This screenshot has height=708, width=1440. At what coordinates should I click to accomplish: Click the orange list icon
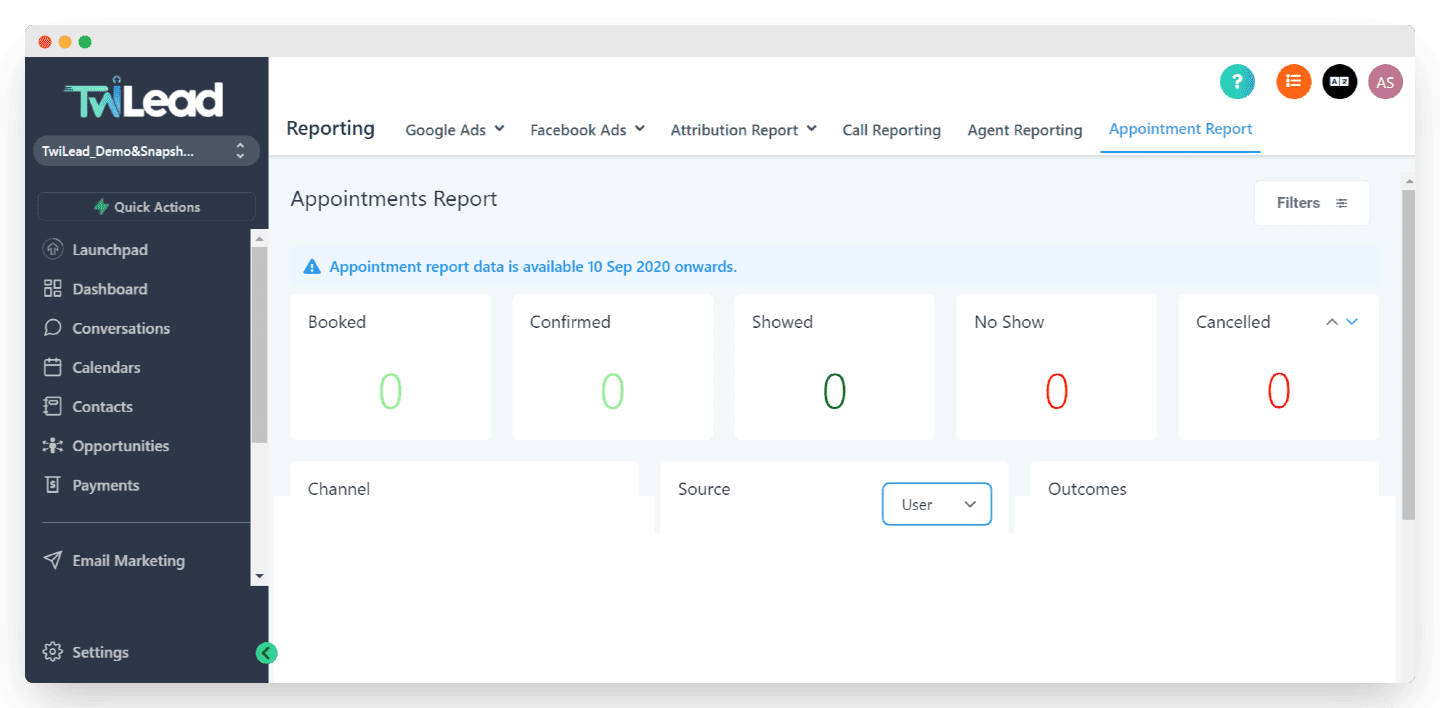[1294, 82]
